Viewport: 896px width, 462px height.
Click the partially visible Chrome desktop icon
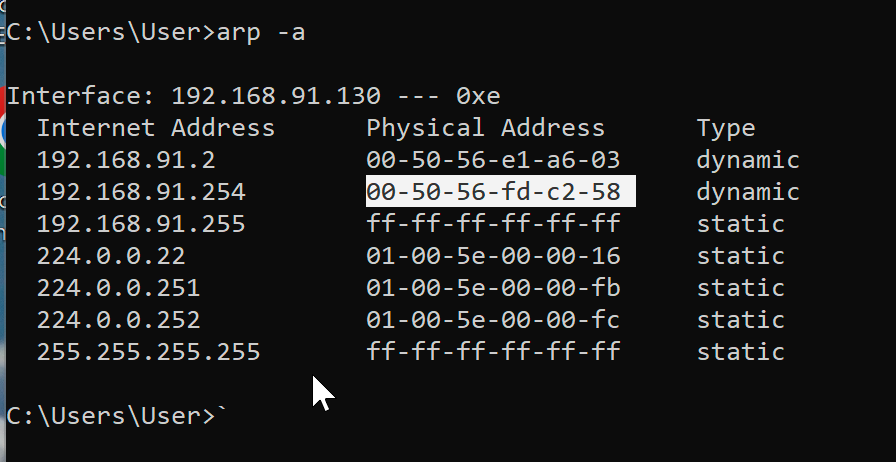[3, 130]
